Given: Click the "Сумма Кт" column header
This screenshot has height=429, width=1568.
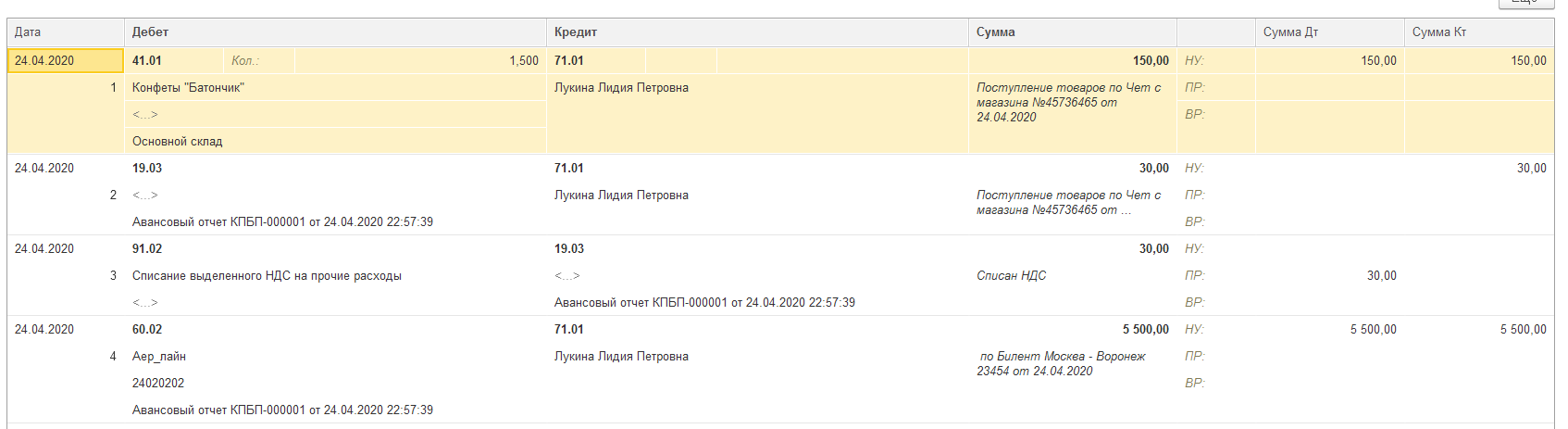Looking at the screenshot, I should click(x=1438, y=32).
